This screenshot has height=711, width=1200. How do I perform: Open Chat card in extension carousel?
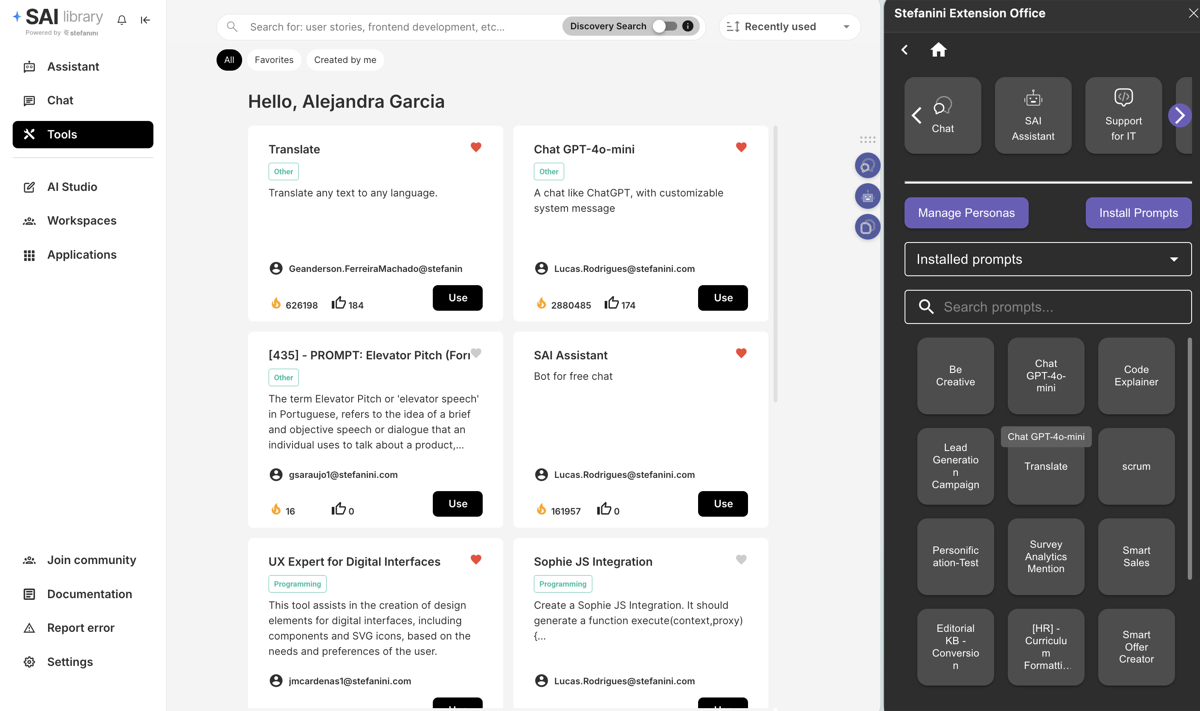[943, 115]
